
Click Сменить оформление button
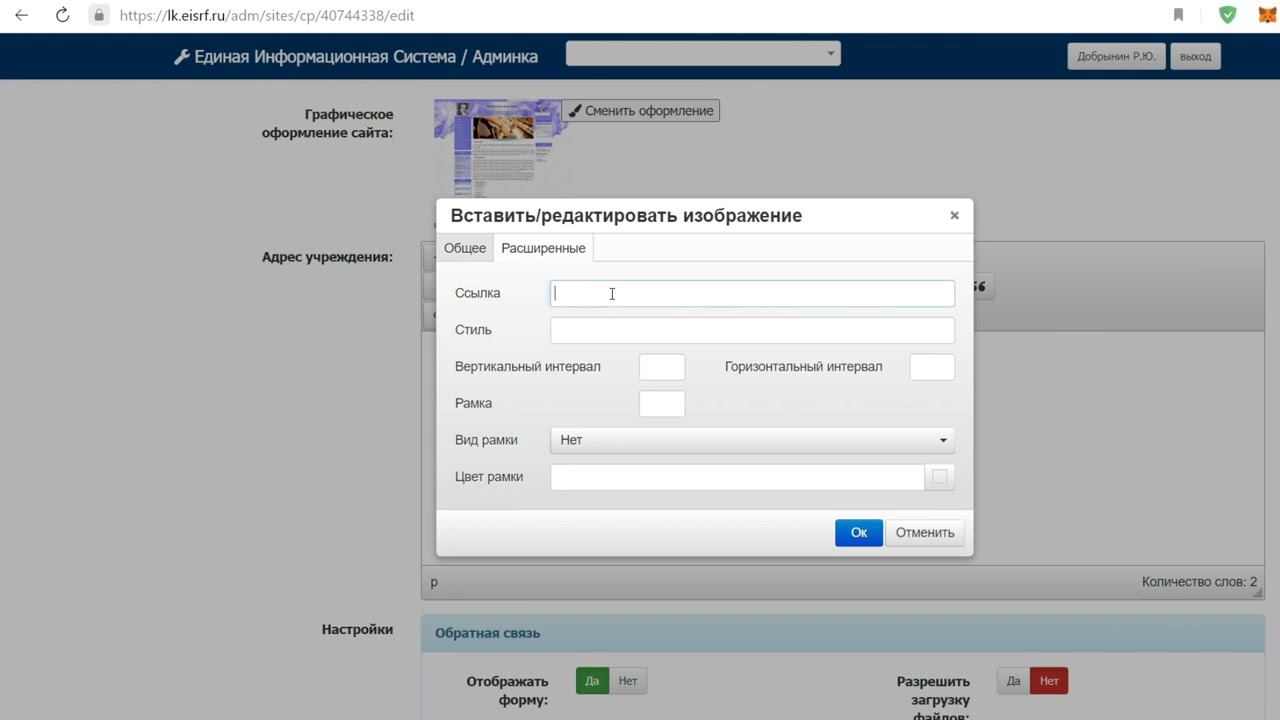[641, 111]
